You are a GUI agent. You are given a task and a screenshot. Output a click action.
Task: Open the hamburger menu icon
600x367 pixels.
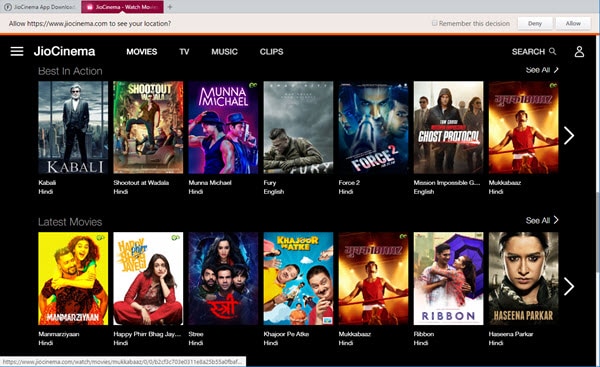[17, 51]
